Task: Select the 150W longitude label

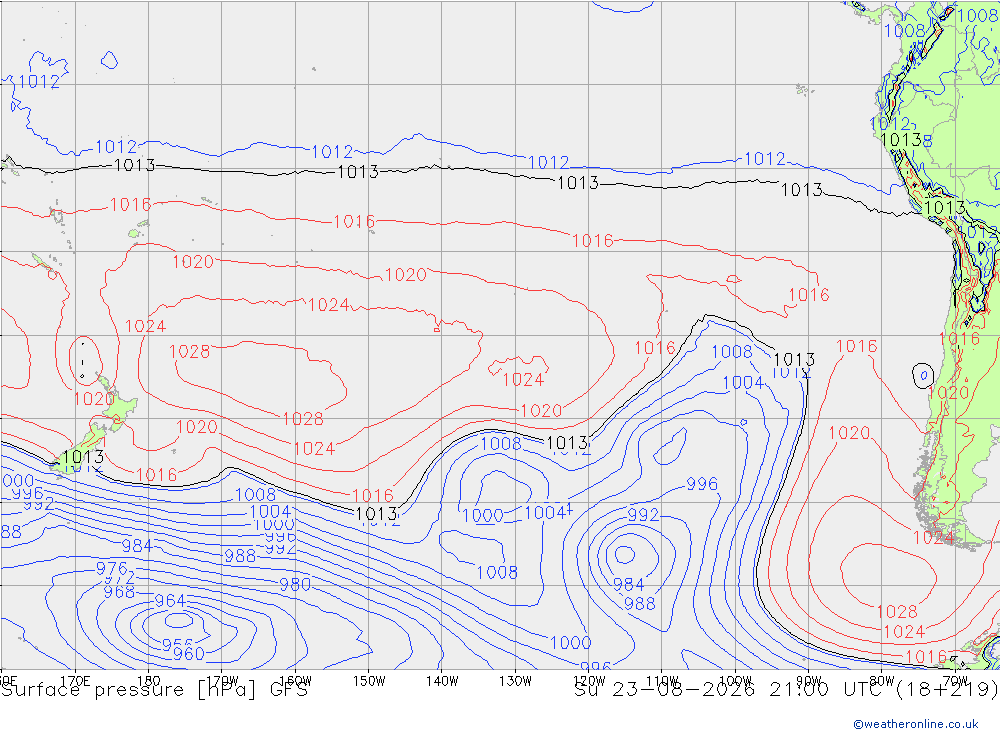Action: coord(369,681)
